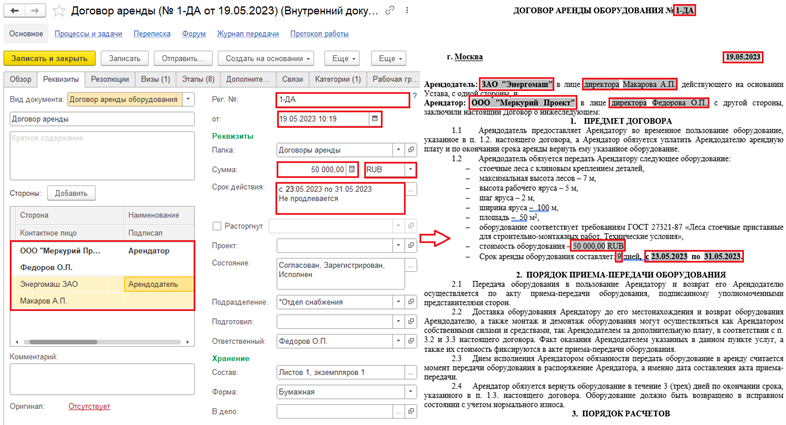Open the Папка value using its open icon
The width and height of the screenshot is (786, 425).
pos(411,150)
